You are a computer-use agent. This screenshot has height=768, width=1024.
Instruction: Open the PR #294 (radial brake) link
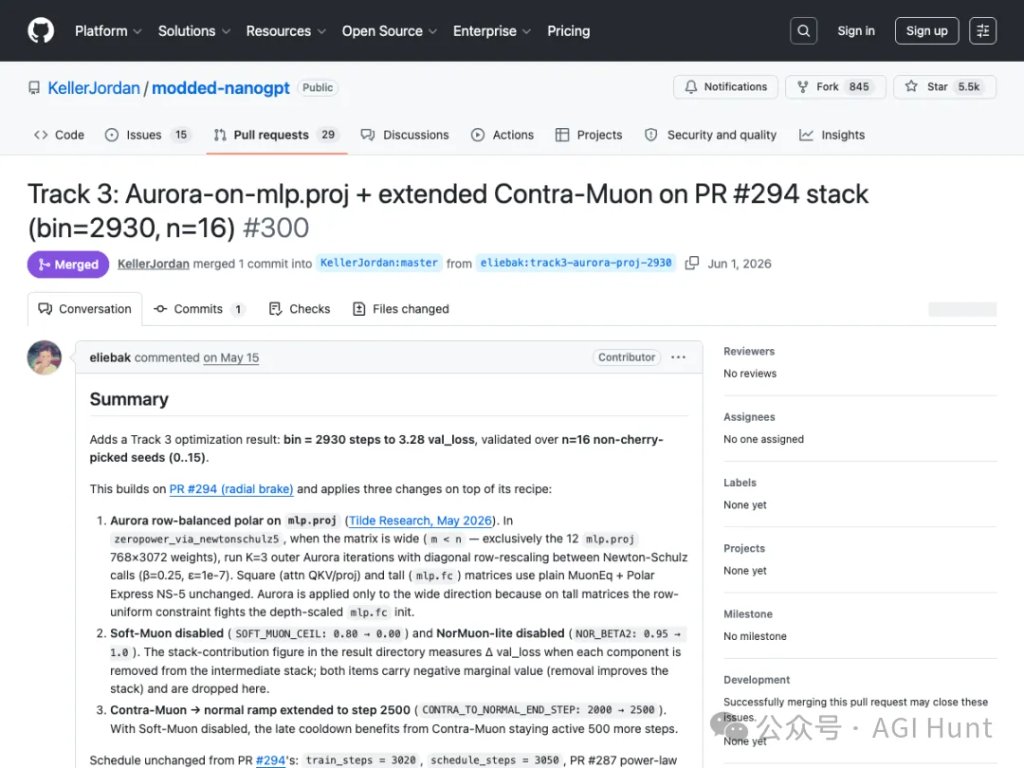[x=231, y=488]
